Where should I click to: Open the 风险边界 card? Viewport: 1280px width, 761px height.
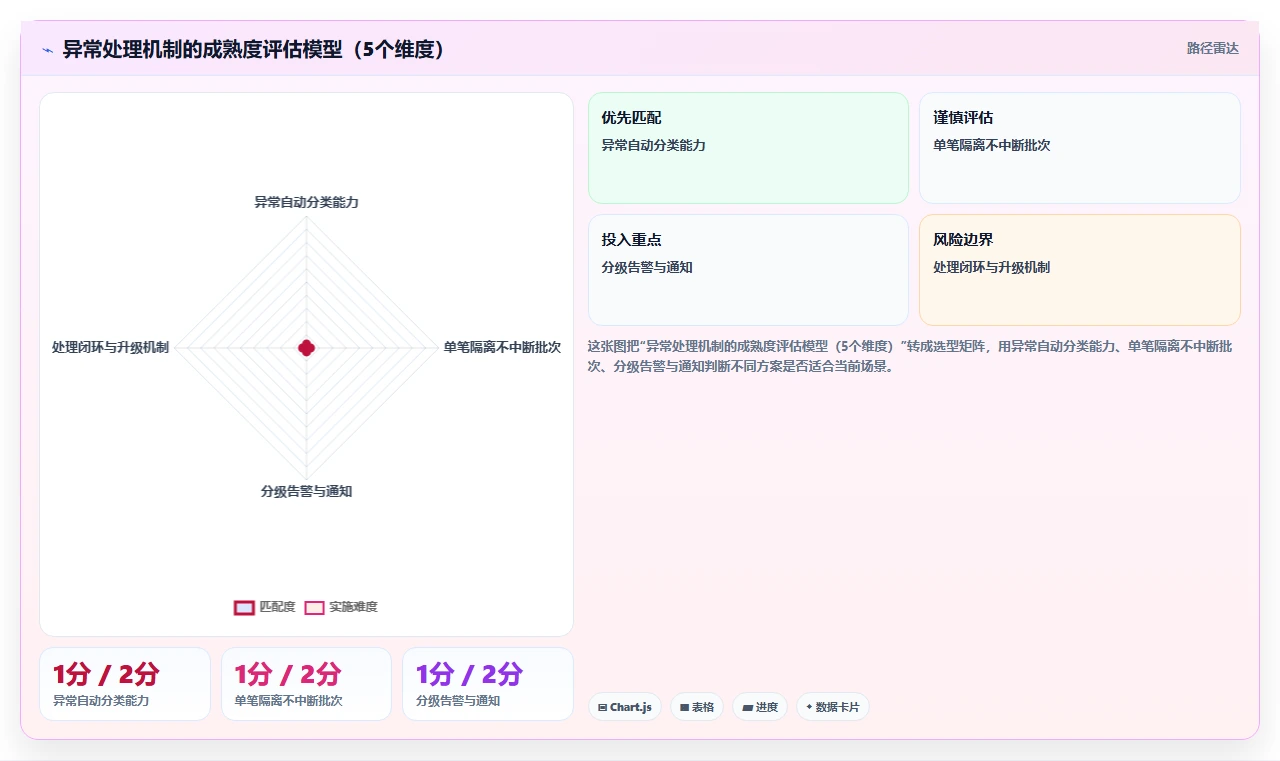click(1080, 270)
